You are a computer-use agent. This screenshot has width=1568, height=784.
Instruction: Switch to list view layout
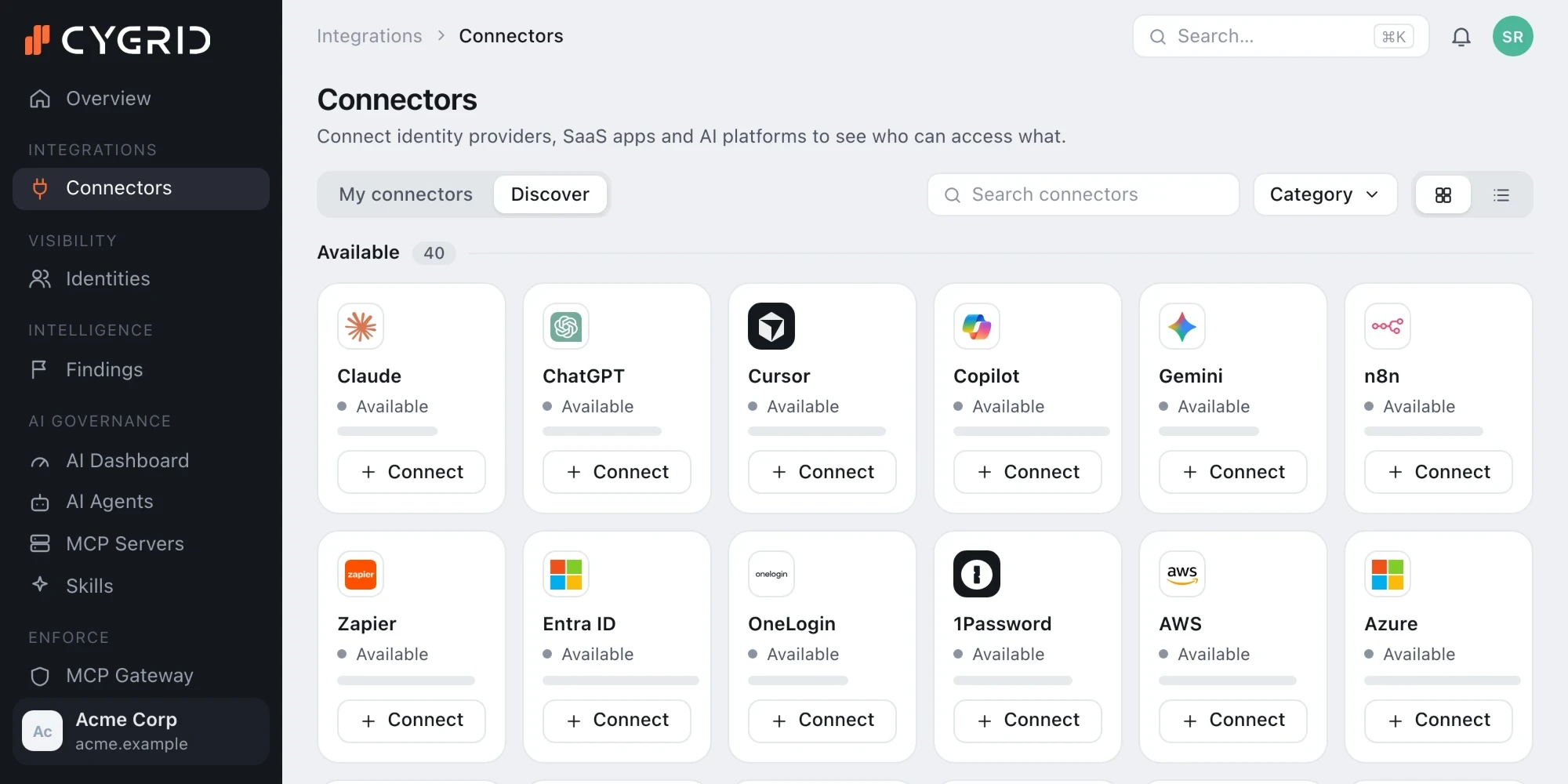[x=1501, y=194]
